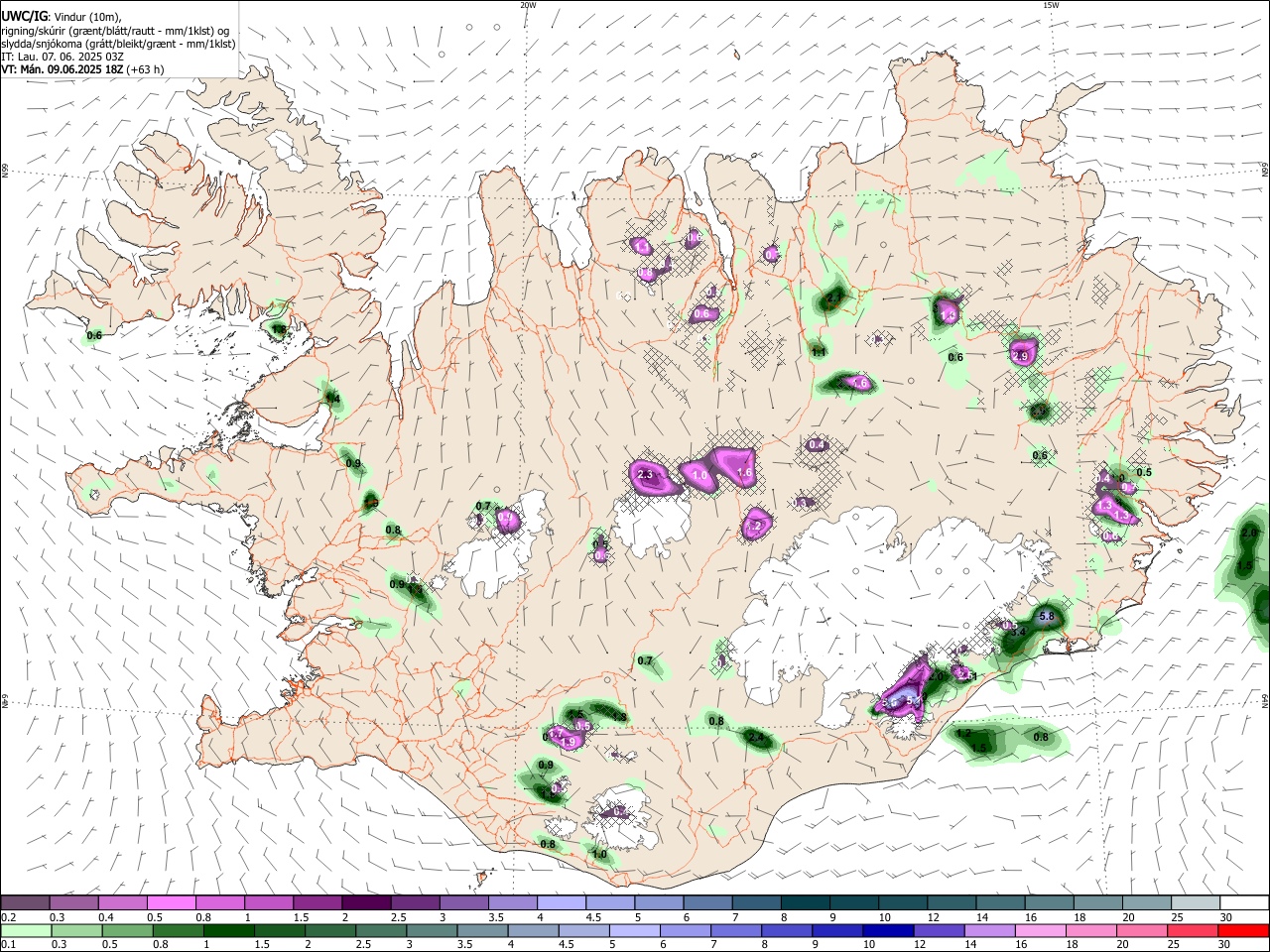
Task: Click the 'slydda/snjókoma' legend description line
Action: pos(118,44)
